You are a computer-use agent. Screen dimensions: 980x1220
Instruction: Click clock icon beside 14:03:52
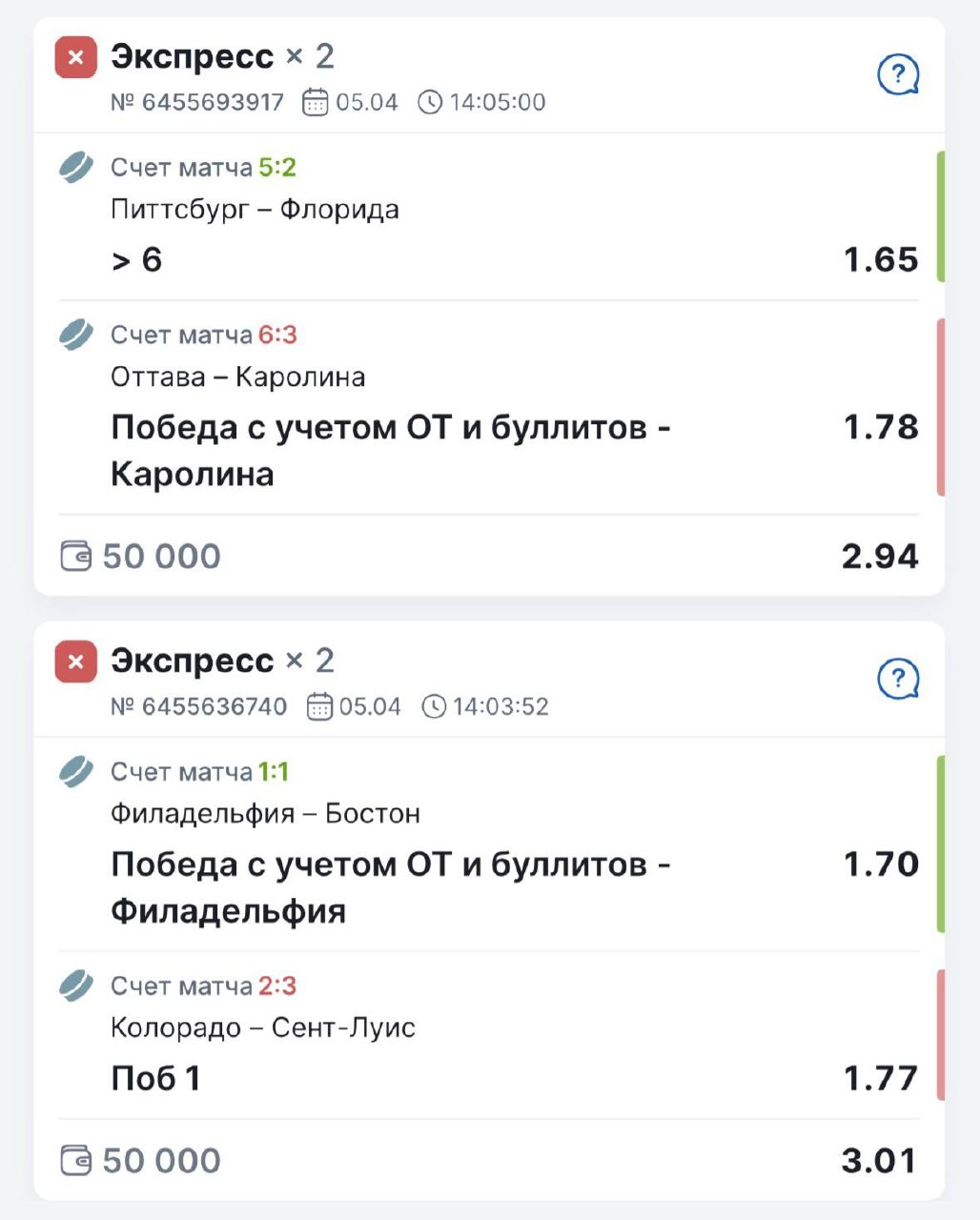(x=434, y=706)
